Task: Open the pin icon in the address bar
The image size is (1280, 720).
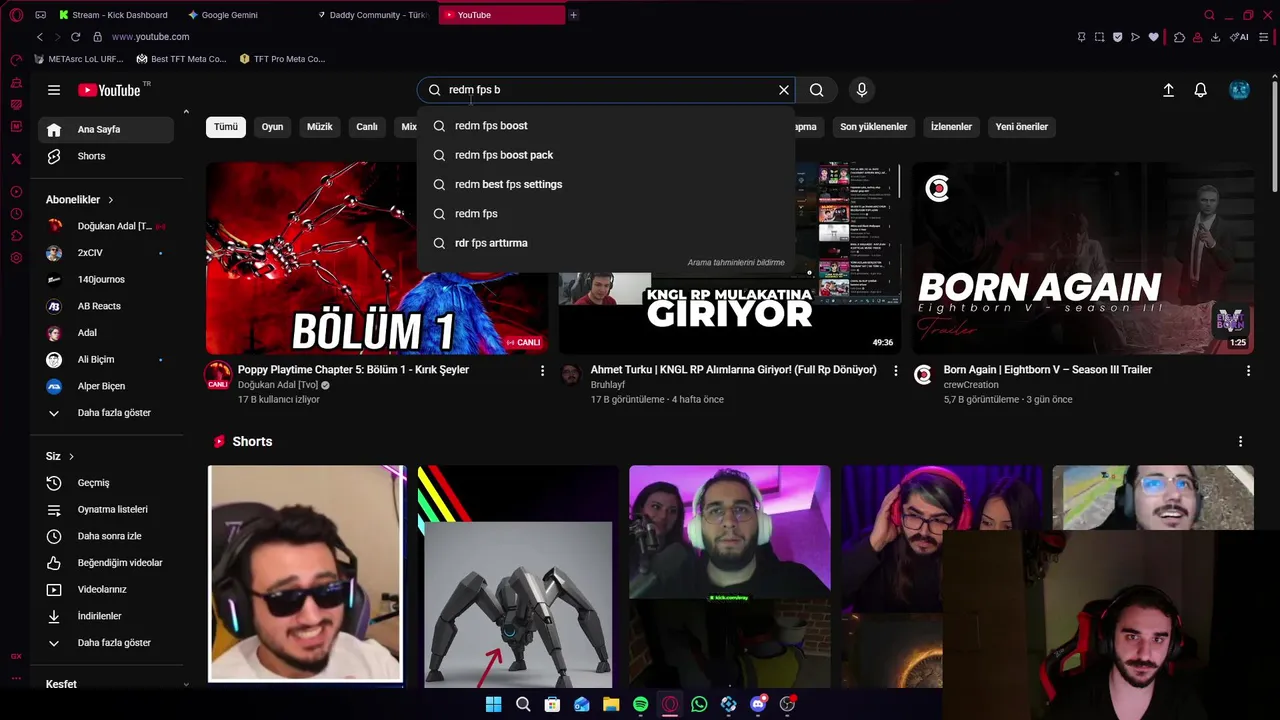Action: click(x=1081, y=37)
